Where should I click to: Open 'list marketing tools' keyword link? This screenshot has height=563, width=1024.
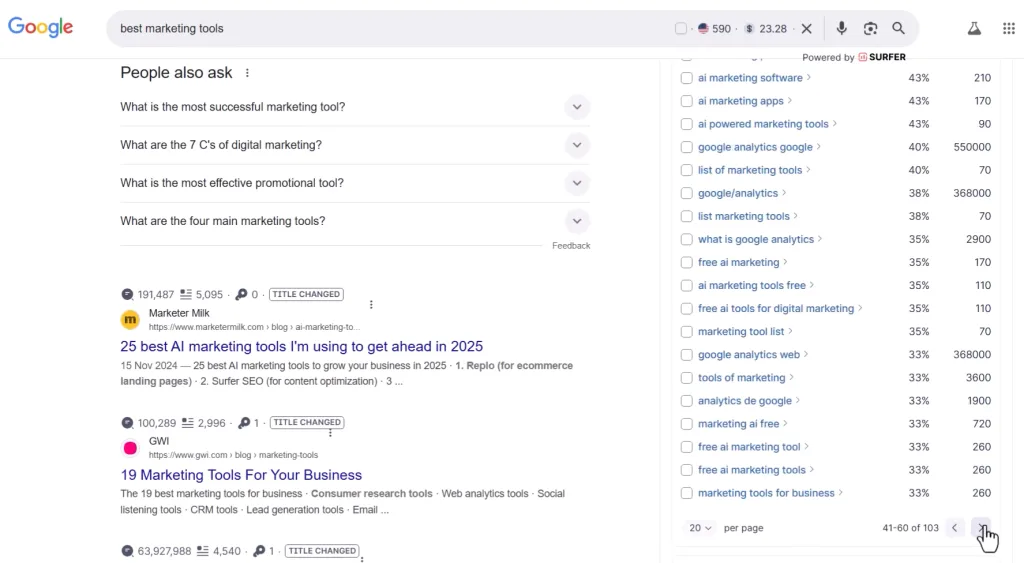744,216
